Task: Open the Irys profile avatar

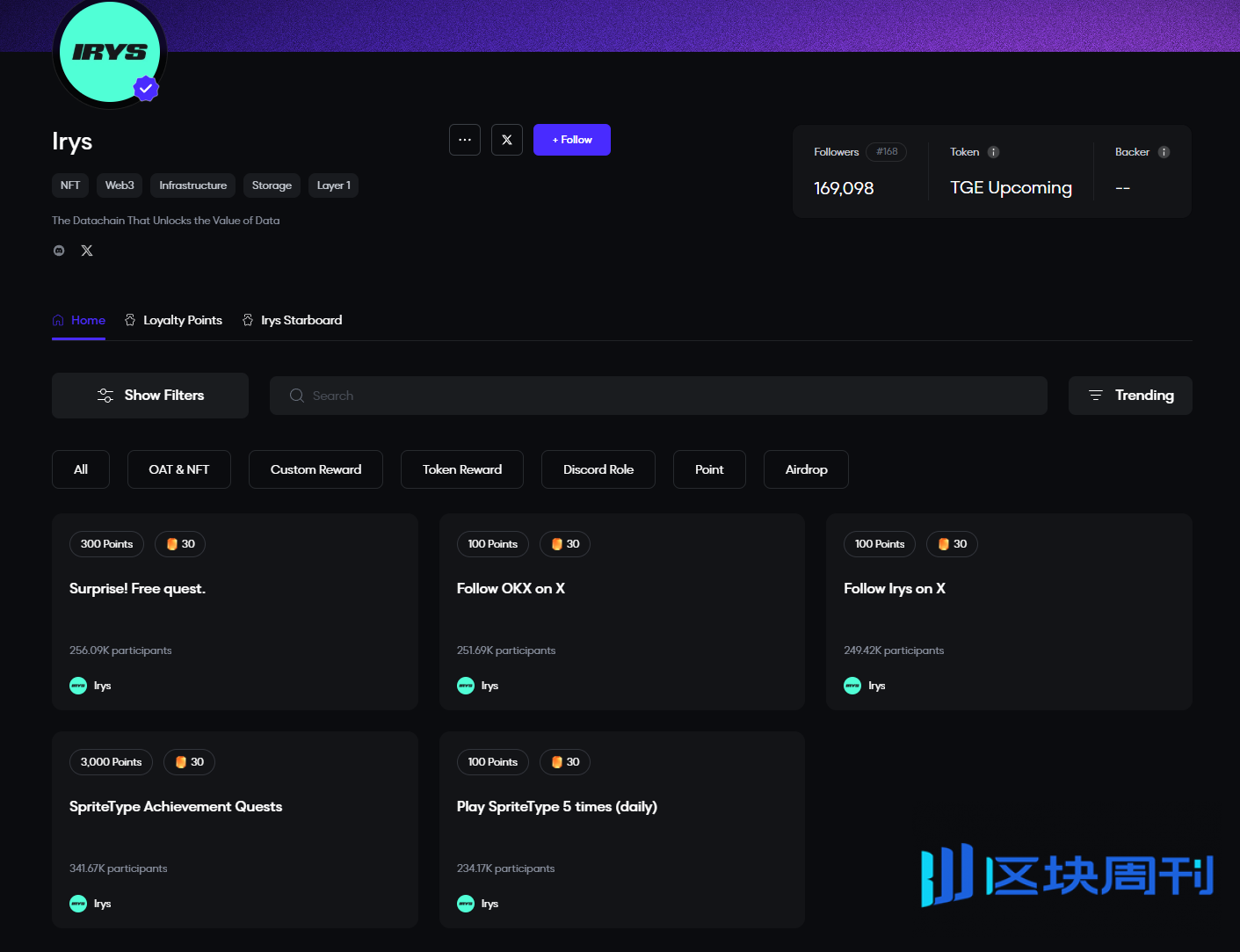Action: 110,53
